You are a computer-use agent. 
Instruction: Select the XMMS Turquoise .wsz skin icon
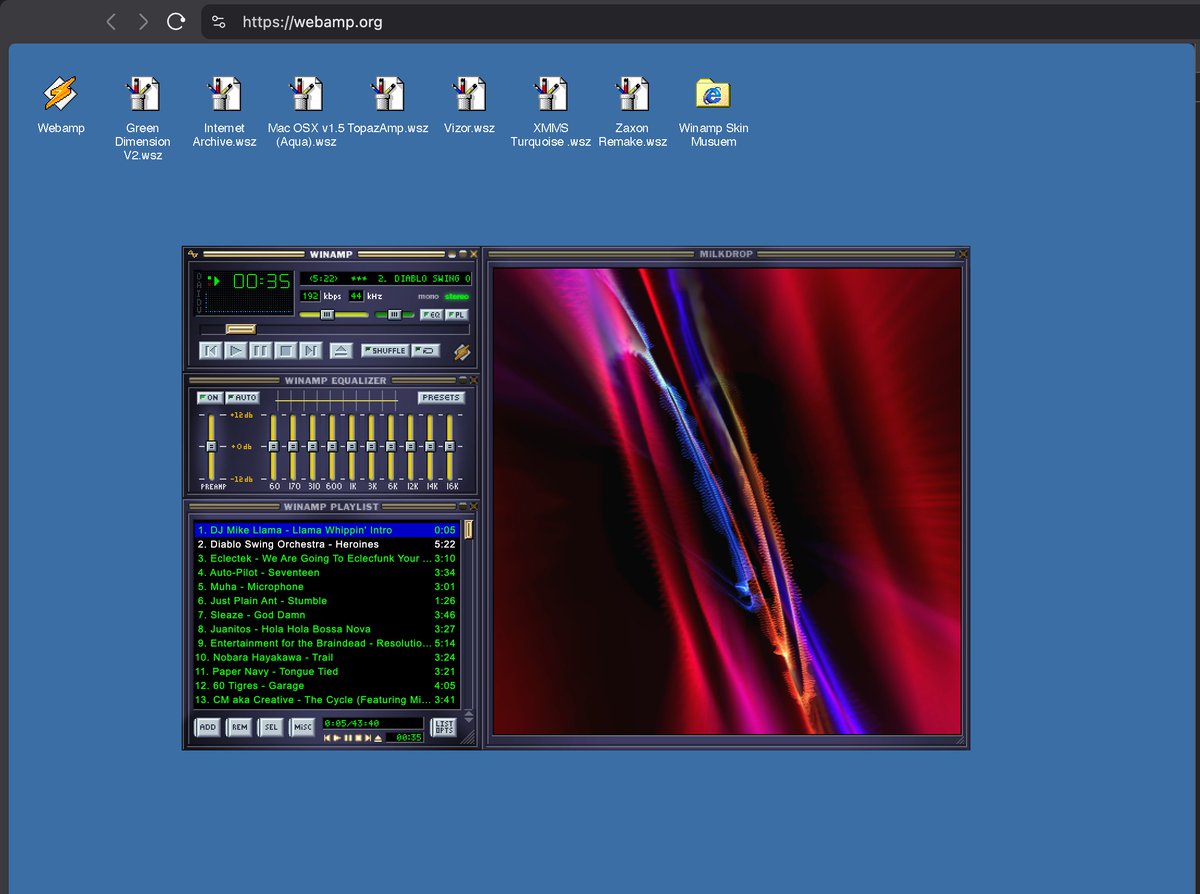click(551, 112)
